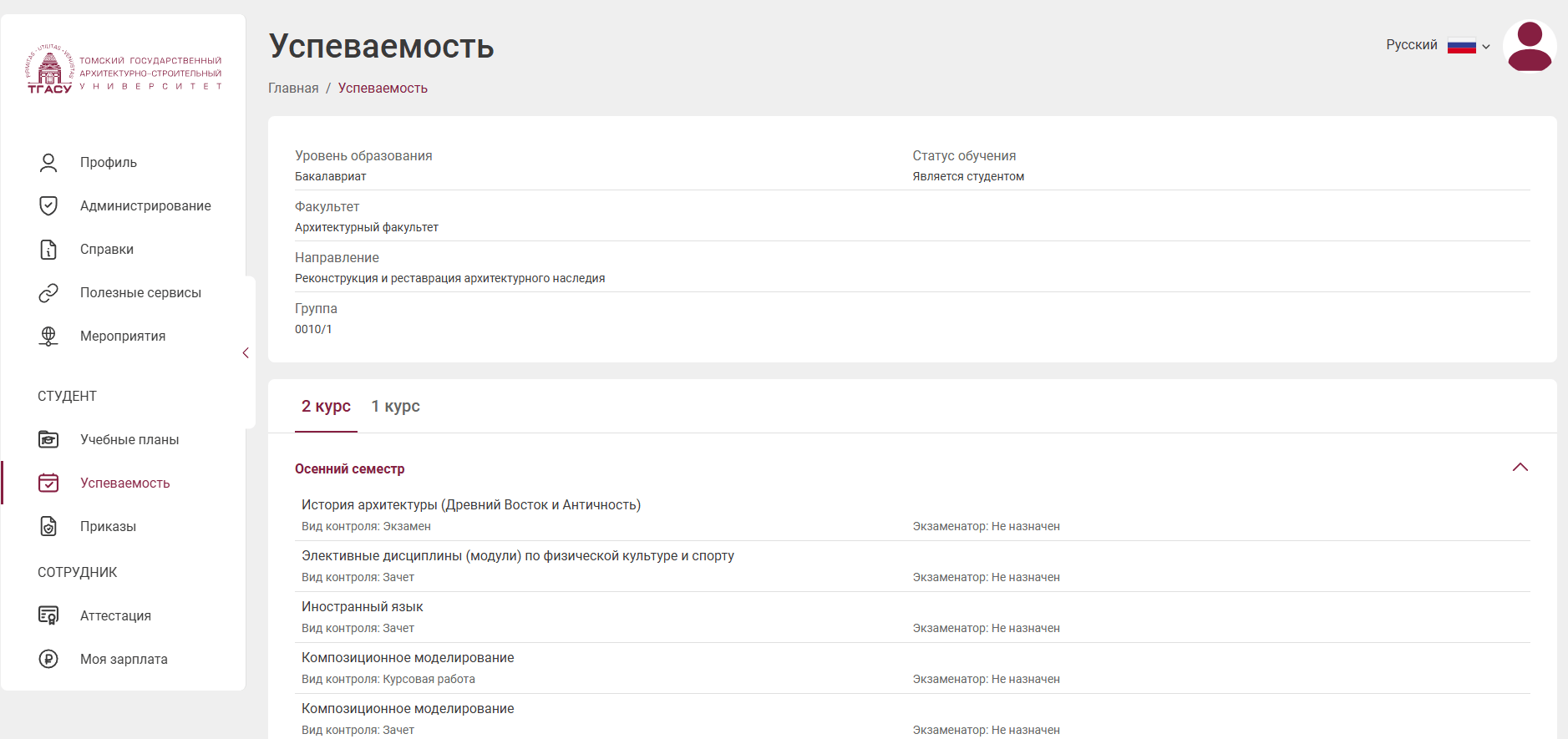This screenshot has width=1568, height=739.
Task: Collapse the Осенний семестр section
Action: [1520, 468]
